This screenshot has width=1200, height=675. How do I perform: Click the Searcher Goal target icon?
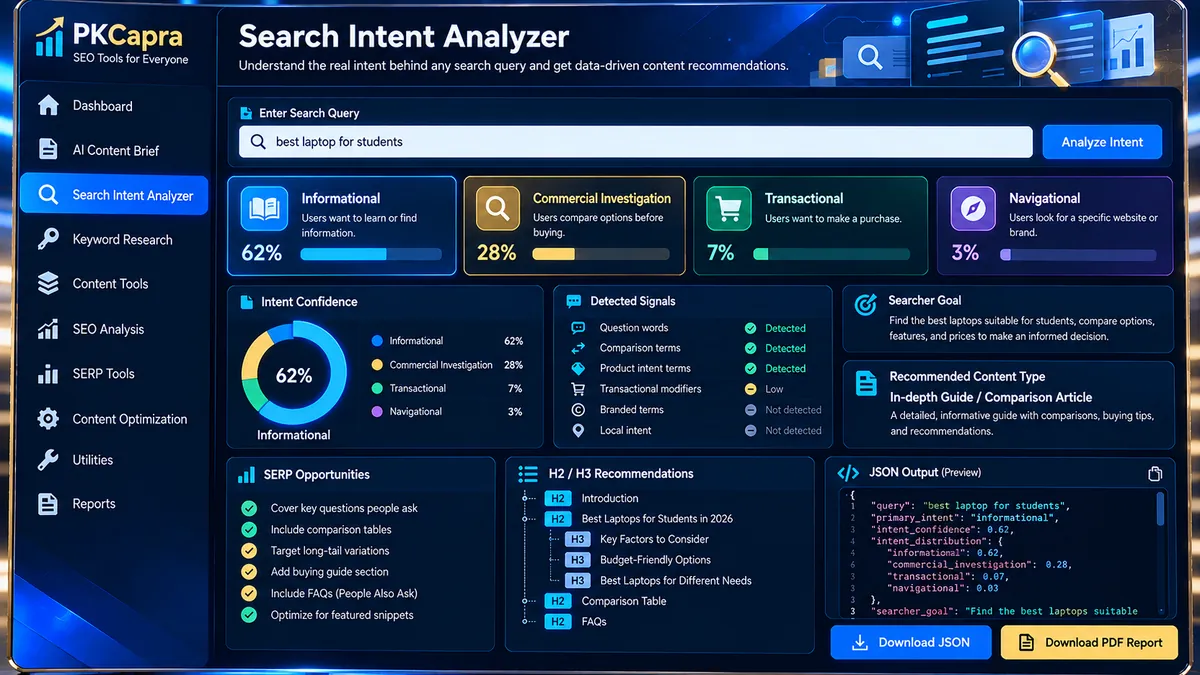click(x=866, y=305)
